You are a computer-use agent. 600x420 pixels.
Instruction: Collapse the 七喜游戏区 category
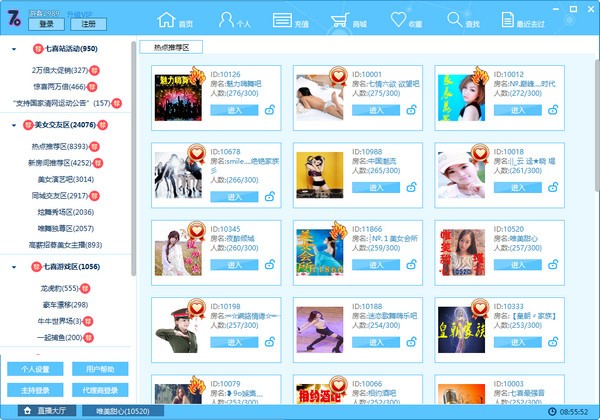coord(13,267)
